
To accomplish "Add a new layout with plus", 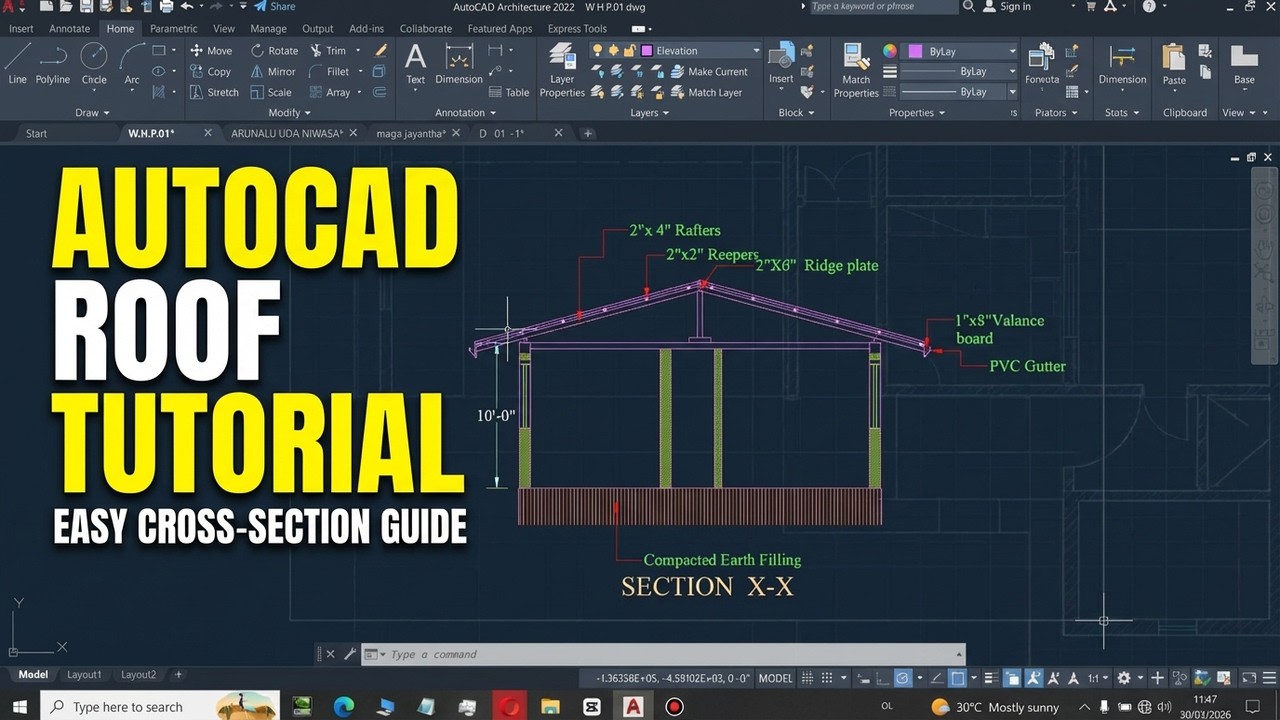I will tap(178, 675).
